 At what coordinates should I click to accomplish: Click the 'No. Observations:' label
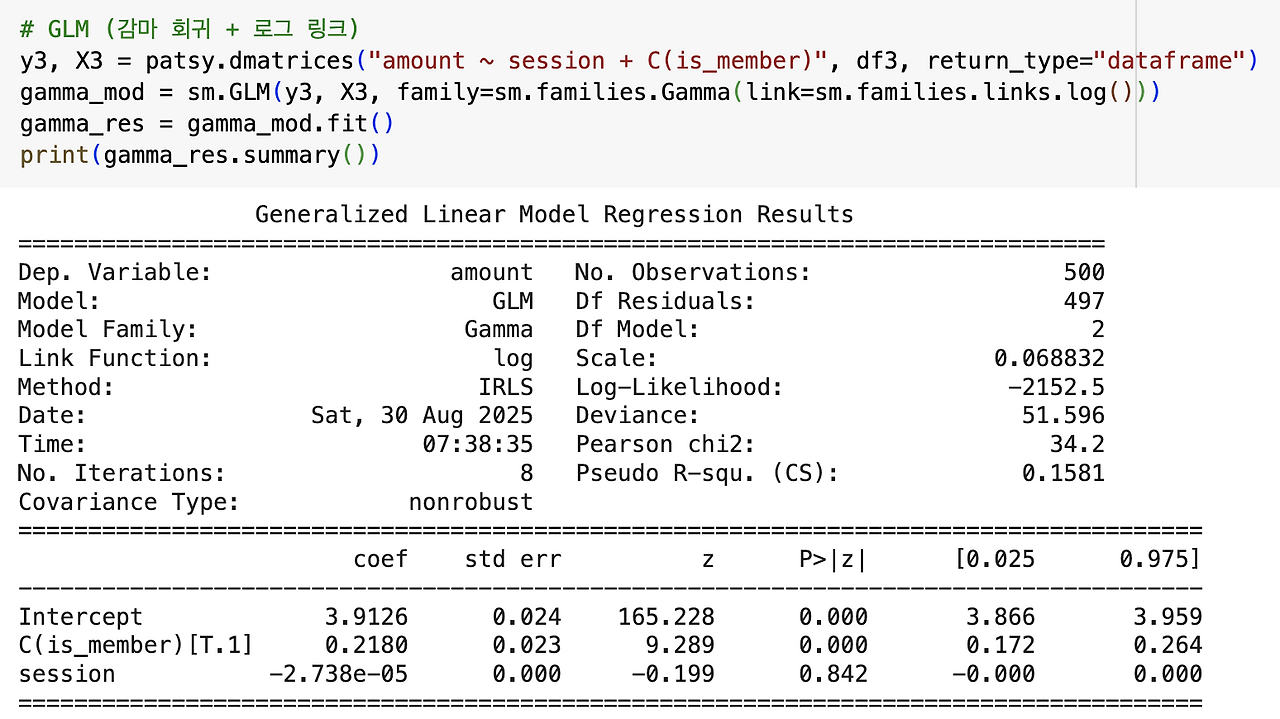tap(693, 272)
